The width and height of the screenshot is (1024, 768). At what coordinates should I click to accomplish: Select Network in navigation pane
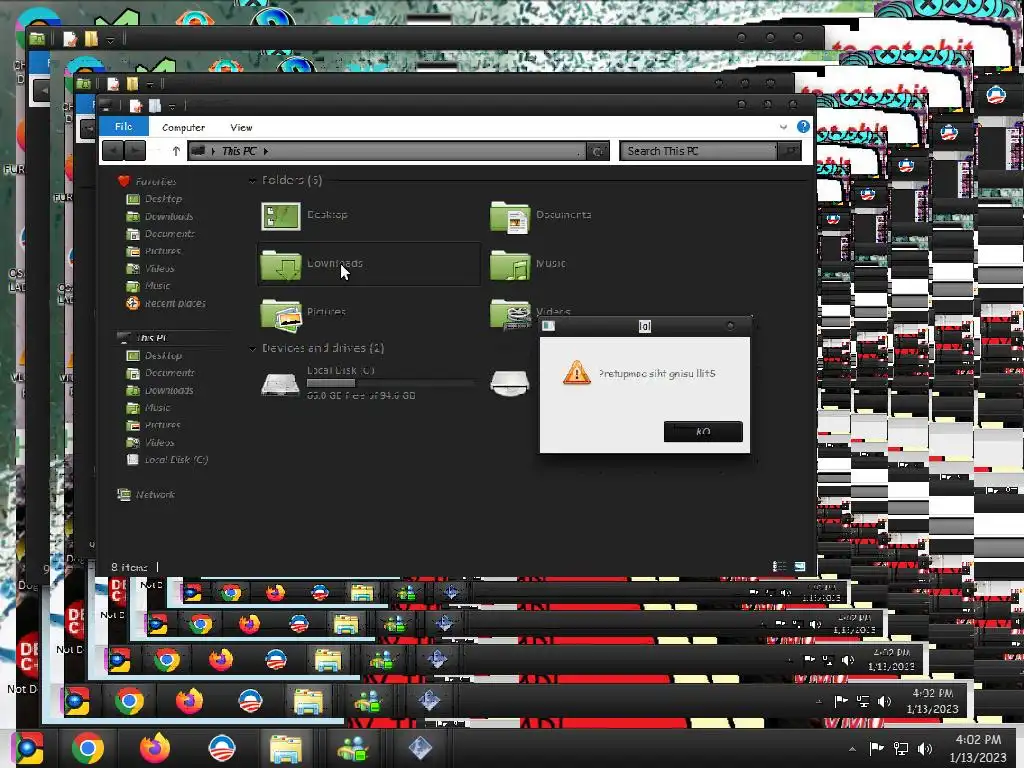[x=155, y=494]
